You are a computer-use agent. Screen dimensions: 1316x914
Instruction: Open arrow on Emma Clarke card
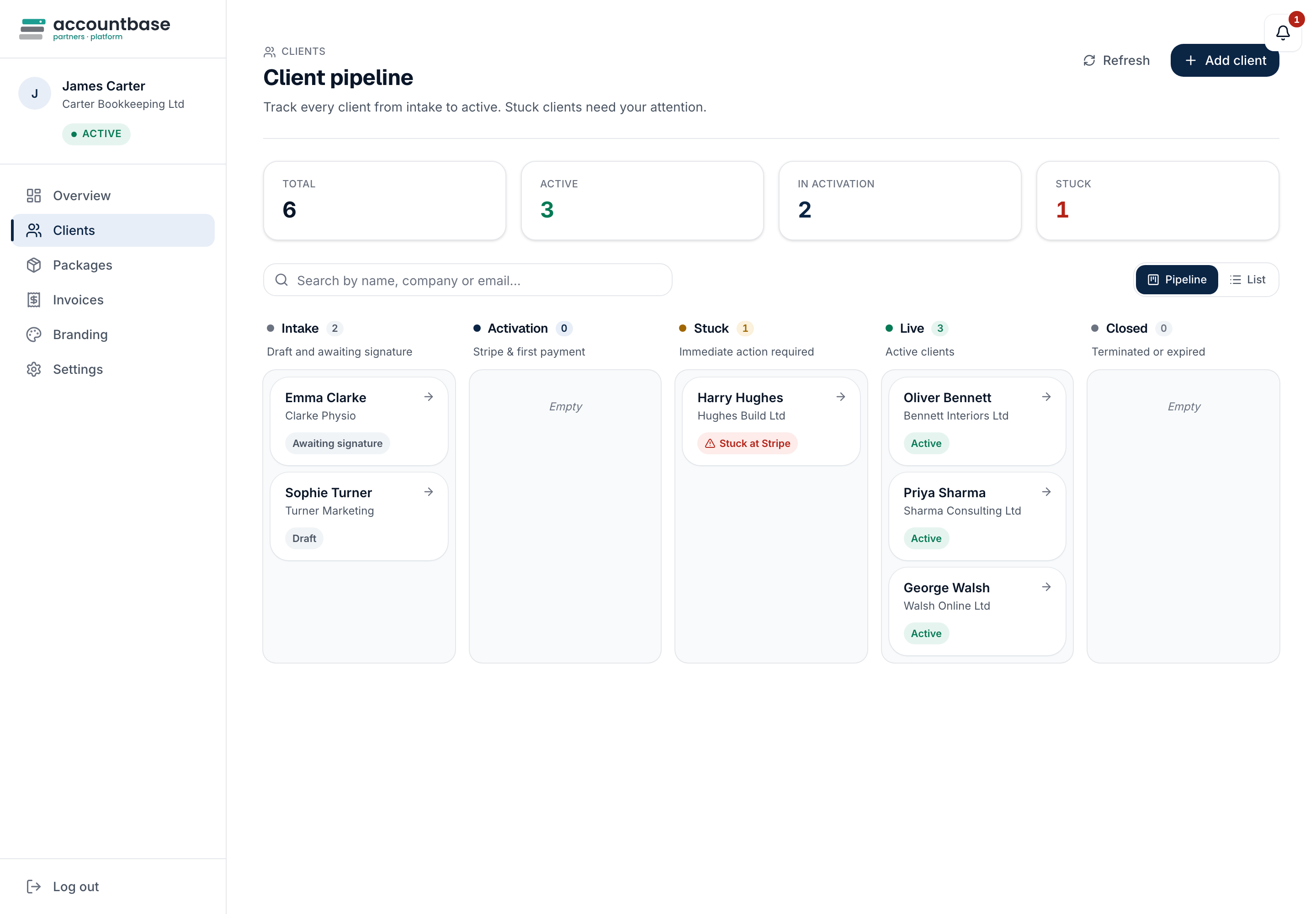tap(428, 397)
